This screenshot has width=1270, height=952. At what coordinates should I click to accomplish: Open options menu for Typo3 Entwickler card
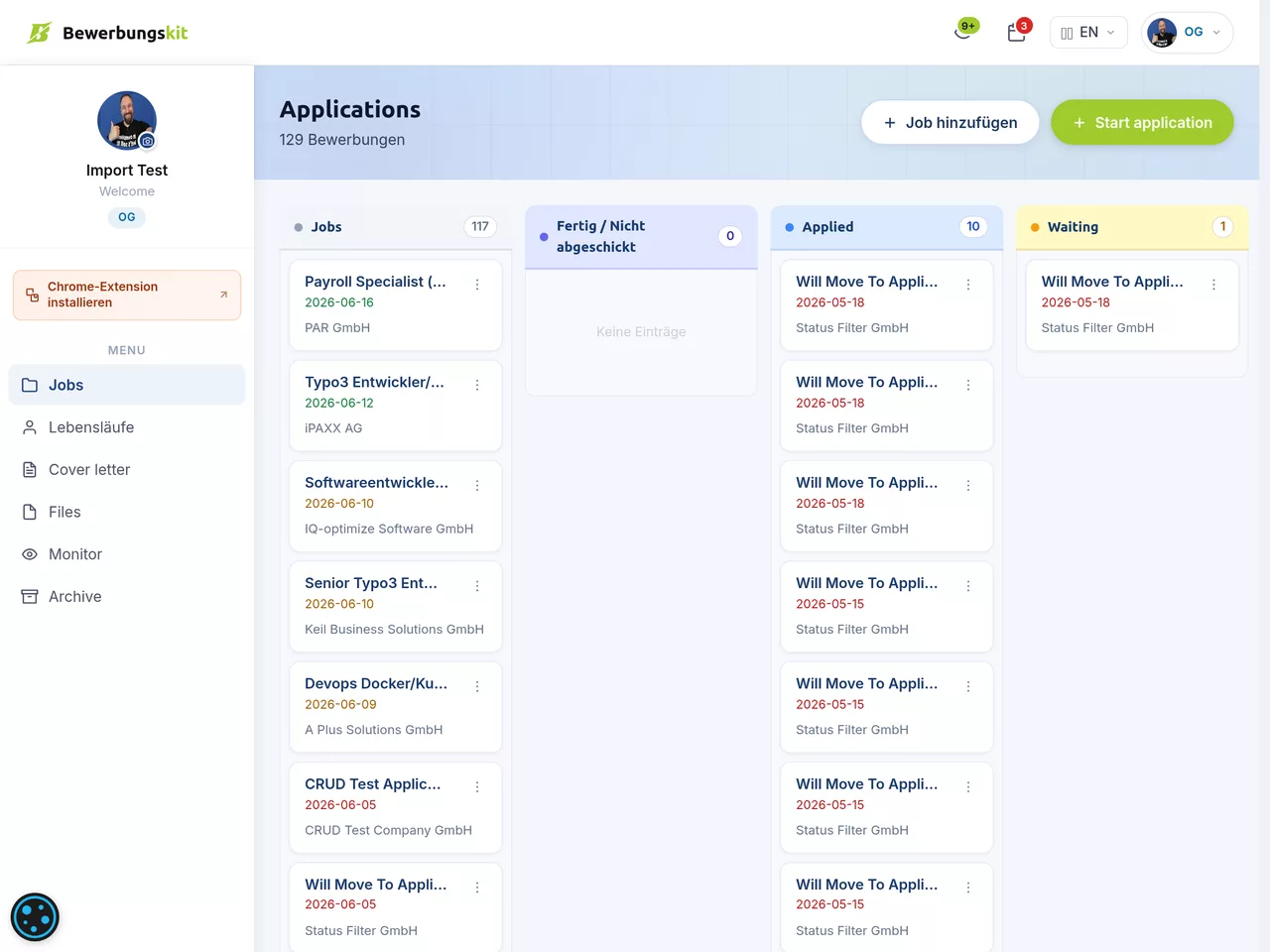[477, 385]
